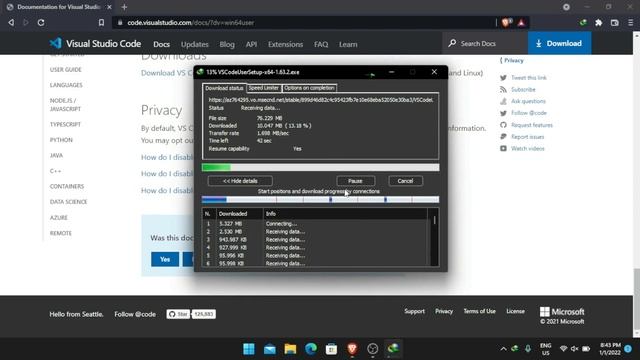Open the LANGUAGES sidebar section

66,85
